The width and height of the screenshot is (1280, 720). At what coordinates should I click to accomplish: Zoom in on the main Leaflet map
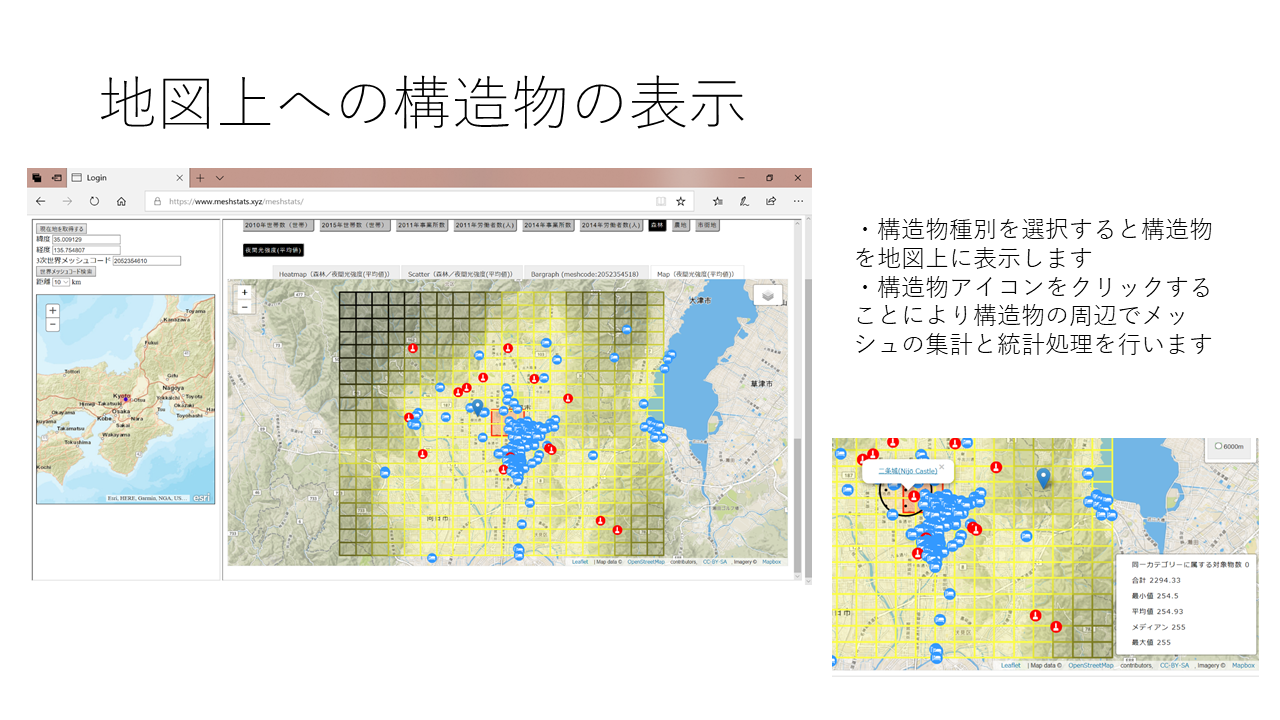pos(244,293)
